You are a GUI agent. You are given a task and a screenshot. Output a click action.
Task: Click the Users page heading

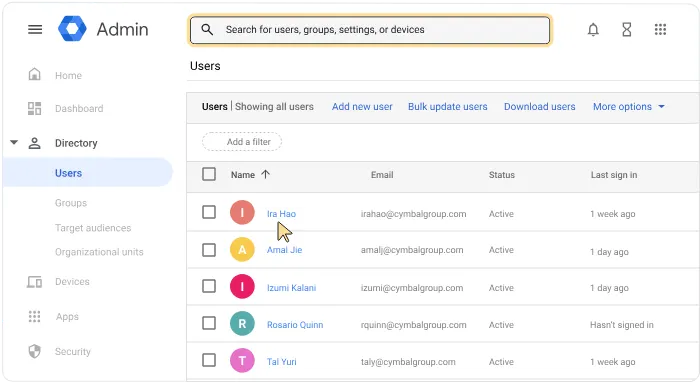205,66
